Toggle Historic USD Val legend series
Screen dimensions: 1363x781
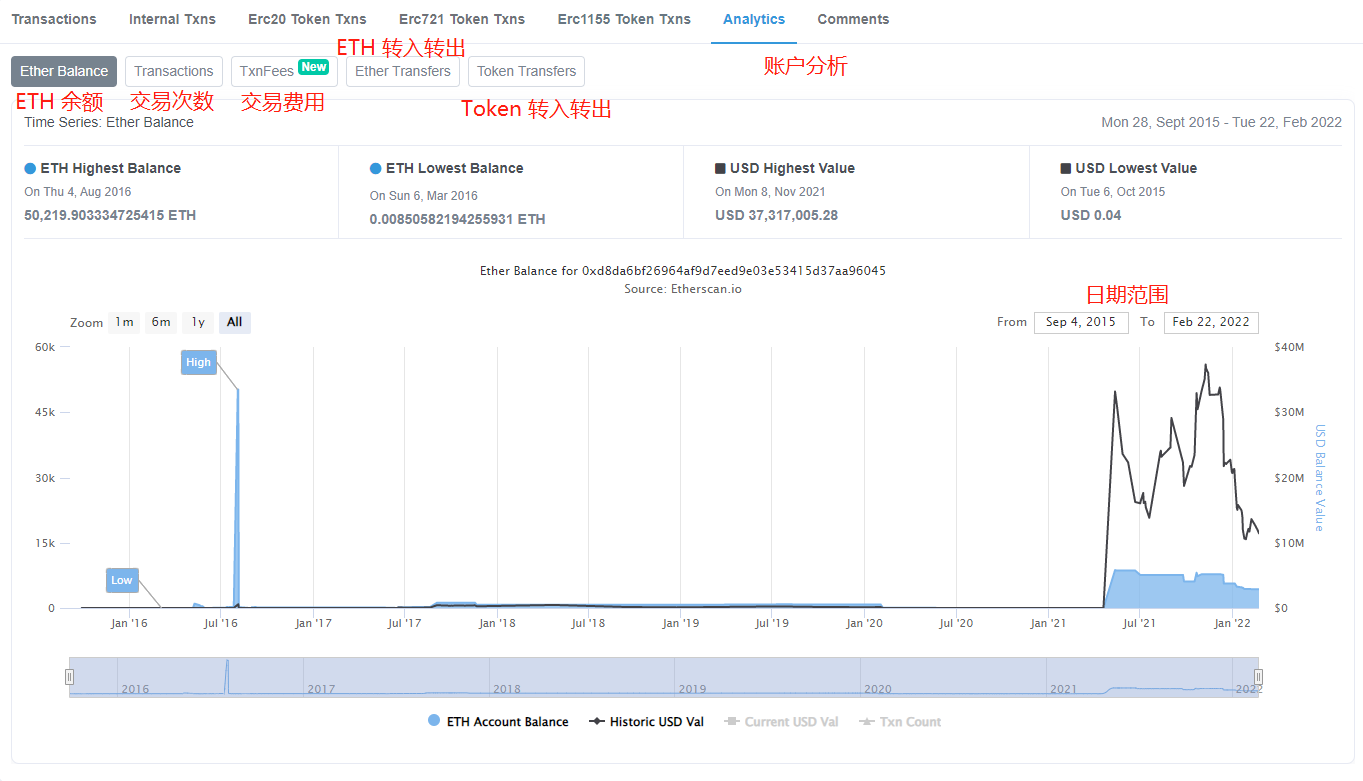pos(646,721)
